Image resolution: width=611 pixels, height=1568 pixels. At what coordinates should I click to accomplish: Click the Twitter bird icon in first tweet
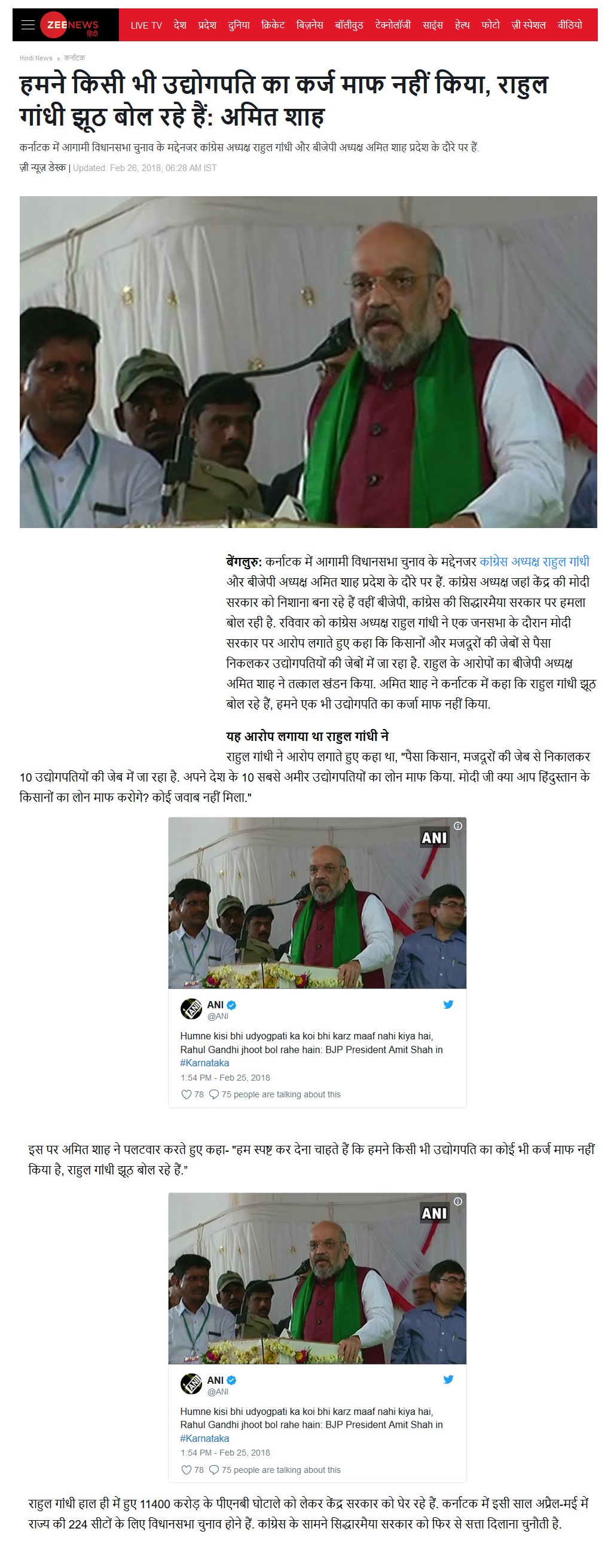click(448, 1005)
